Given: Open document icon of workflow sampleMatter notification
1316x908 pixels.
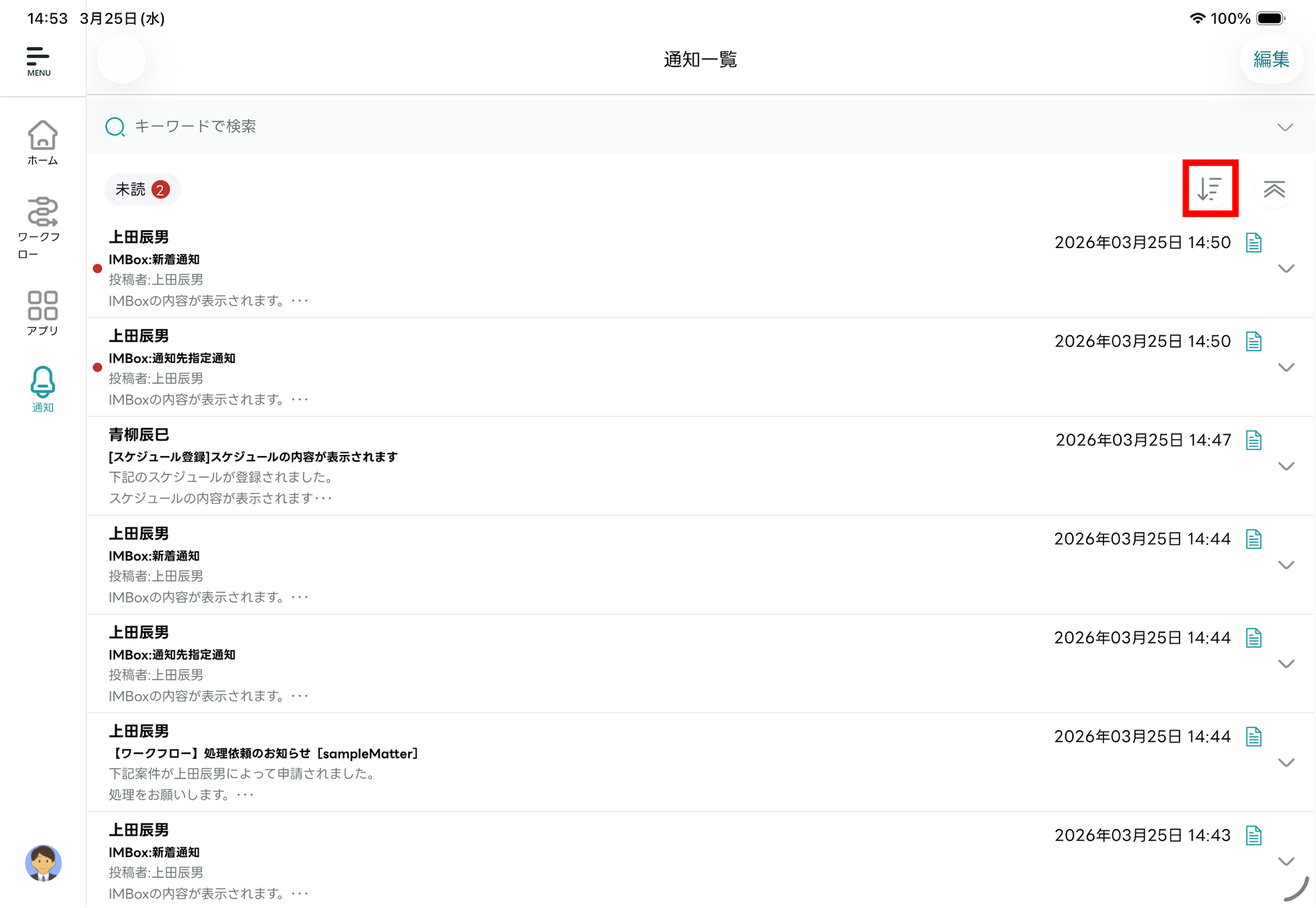Looking at the screenshot, I should [x=1253, y=737].
